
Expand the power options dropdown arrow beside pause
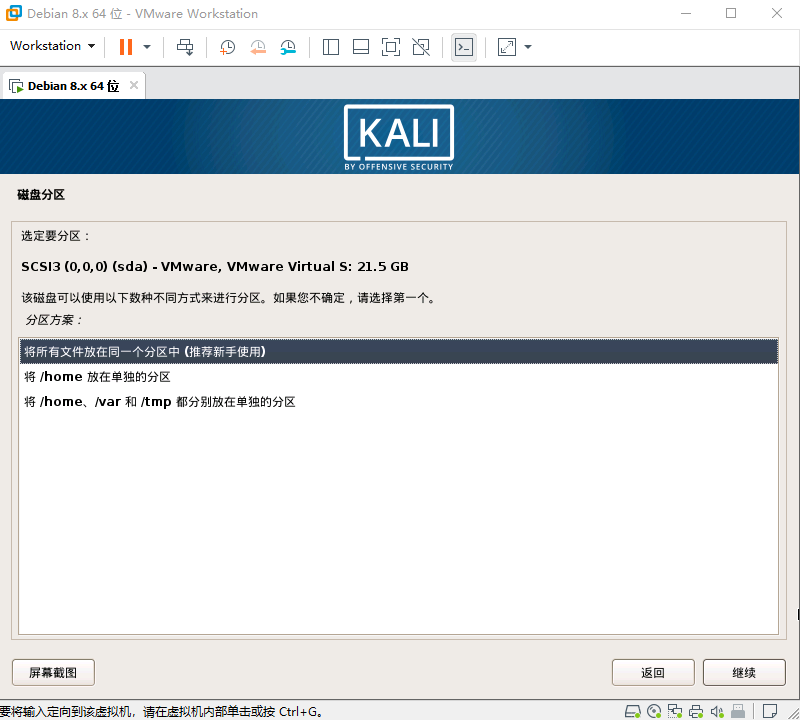click(147, 47)
